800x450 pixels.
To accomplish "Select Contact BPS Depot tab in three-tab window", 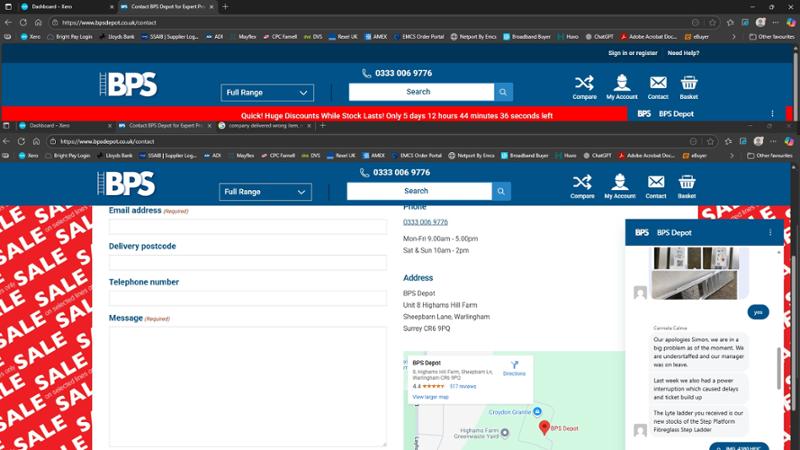I will tap(164, 126).
